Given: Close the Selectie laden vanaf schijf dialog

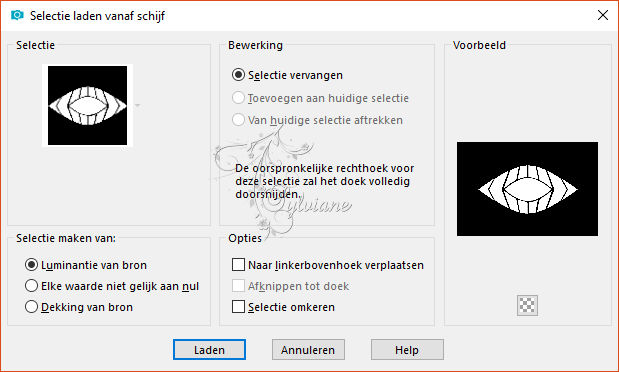Looking at the screenshot, I should (603, 15).
